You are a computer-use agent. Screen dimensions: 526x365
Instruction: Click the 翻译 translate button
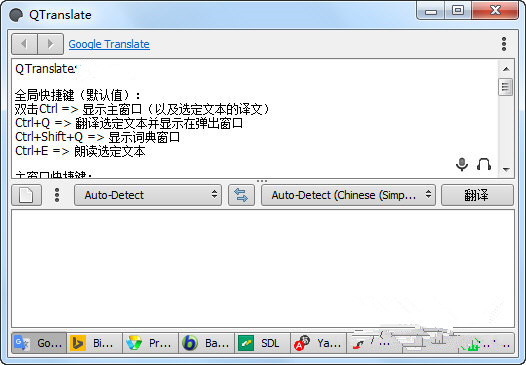[477, 195]
